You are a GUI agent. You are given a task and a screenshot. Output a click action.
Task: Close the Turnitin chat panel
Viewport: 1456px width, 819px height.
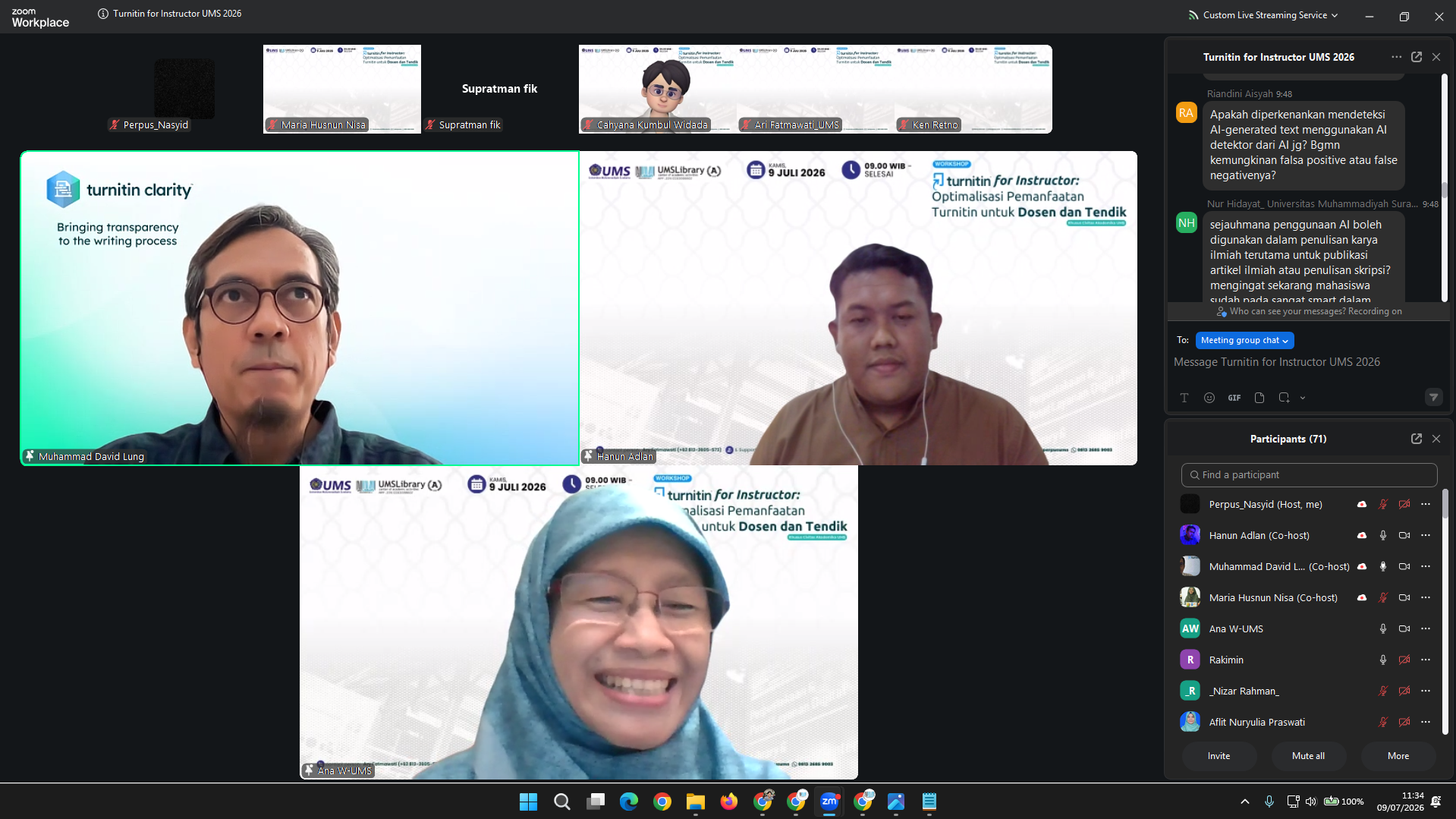(1436, 57)
